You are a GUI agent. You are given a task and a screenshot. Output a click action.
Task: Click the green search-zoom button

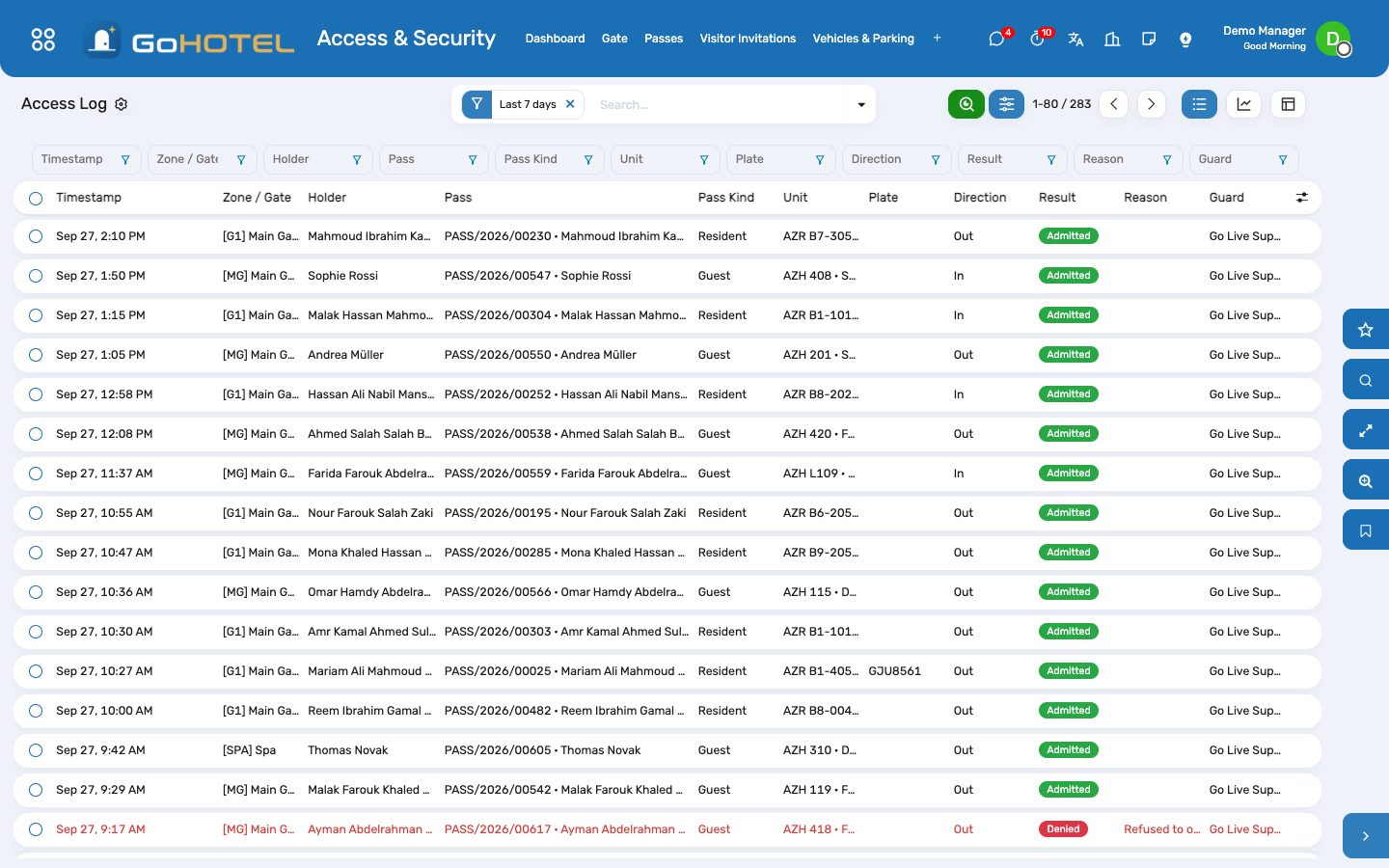coord(967,104)
